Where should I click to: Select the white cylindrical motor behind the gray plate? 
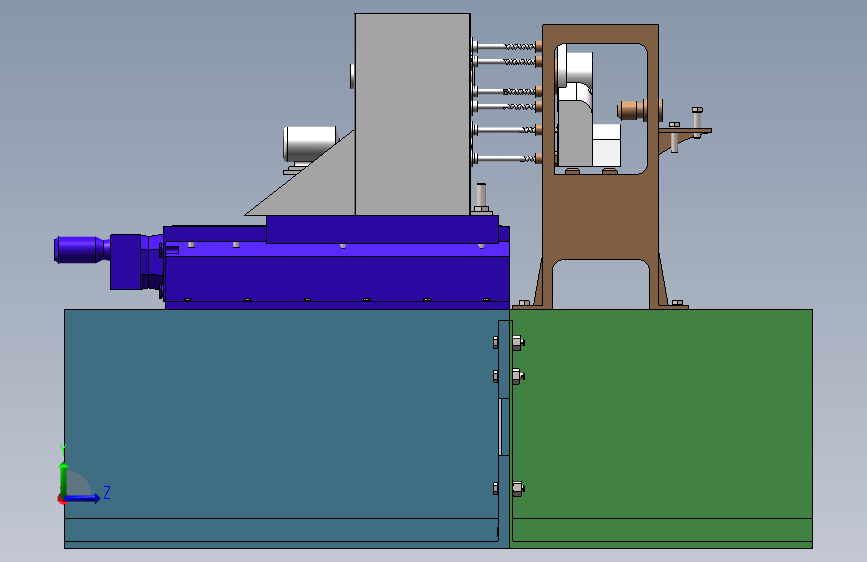tap(309, 144)
